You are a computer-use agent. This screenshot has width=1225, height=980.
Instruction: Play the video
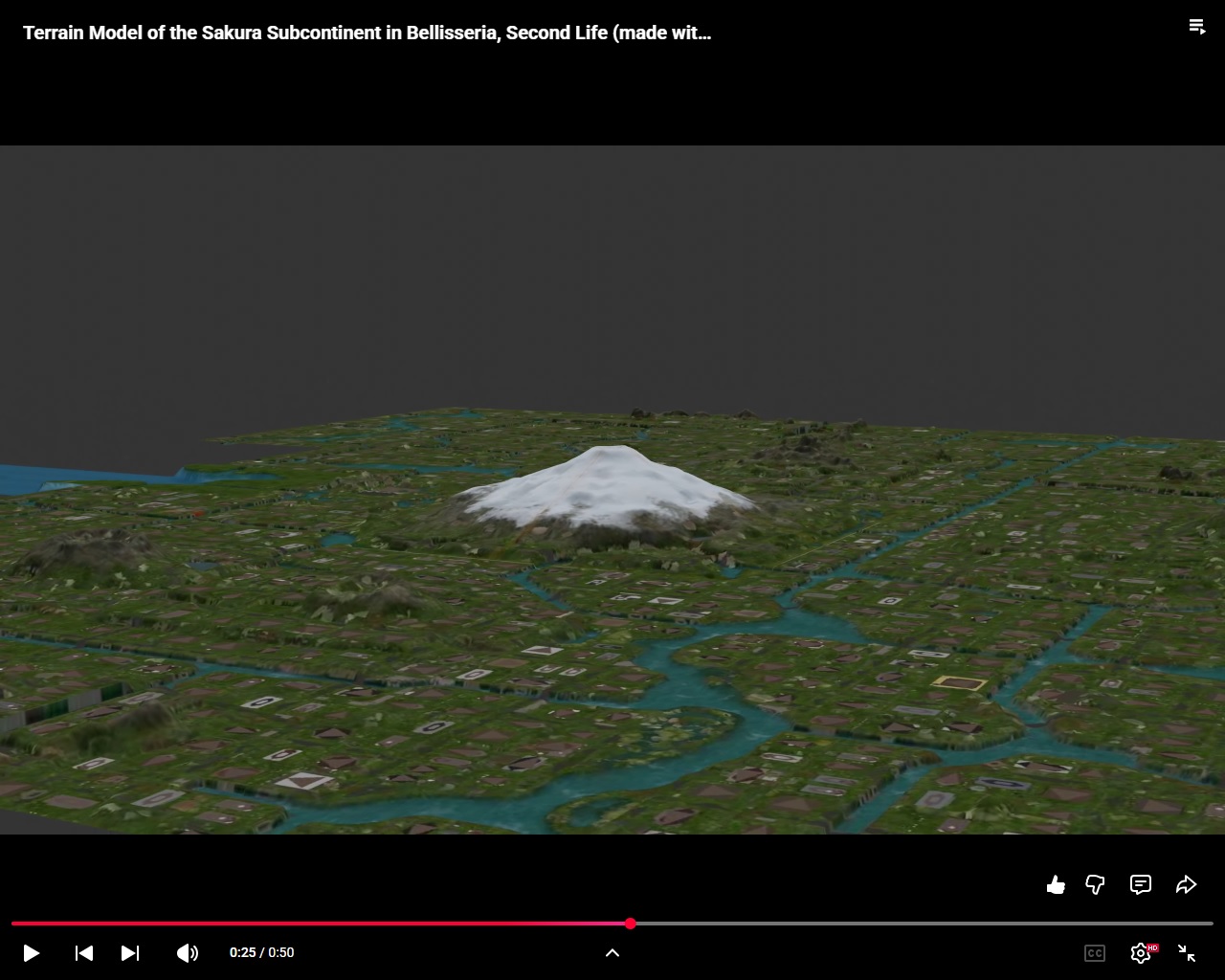pyautogui.click(x=31, y=953)
